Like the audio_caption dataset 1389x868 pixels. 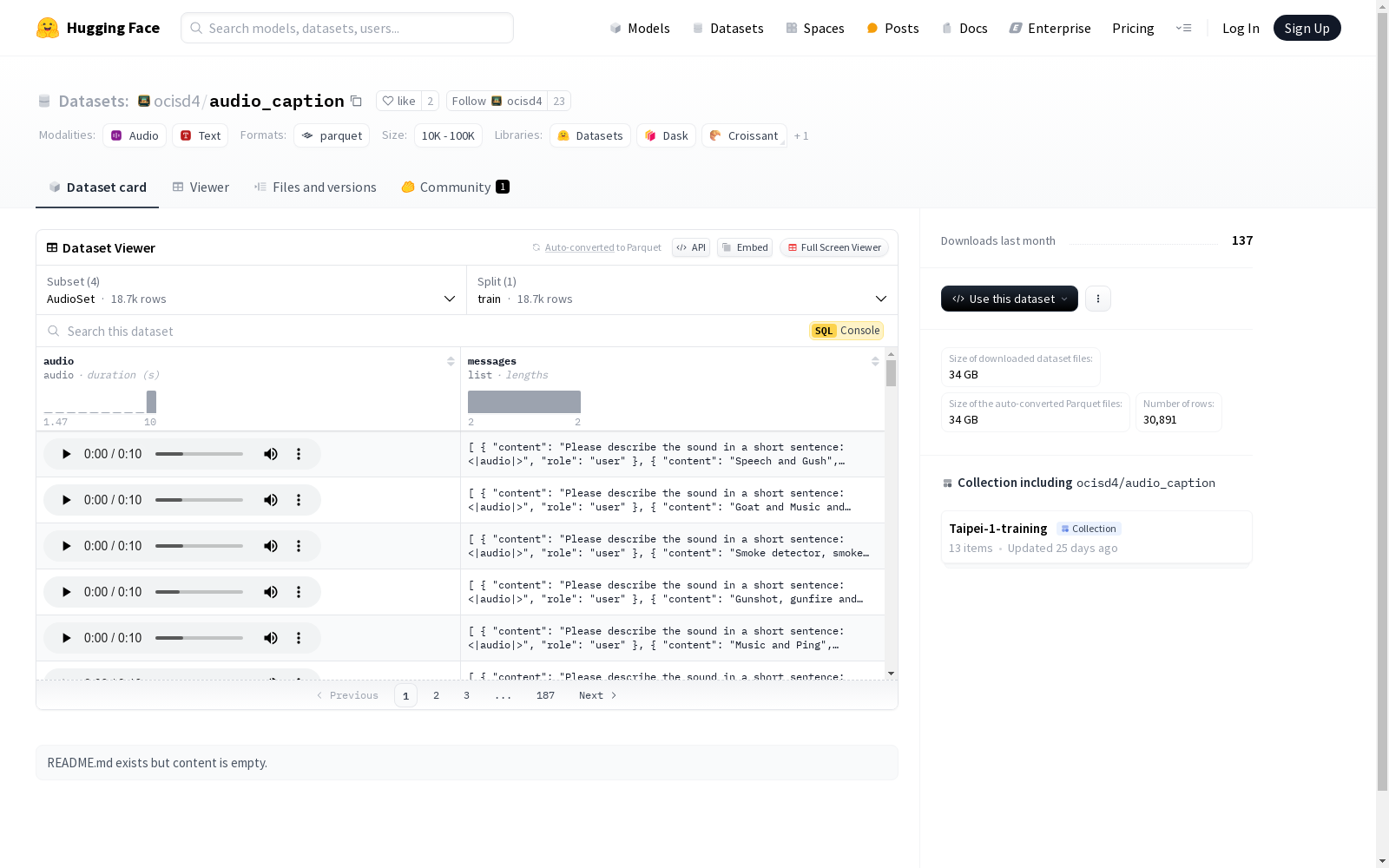(x=399, y=101)
